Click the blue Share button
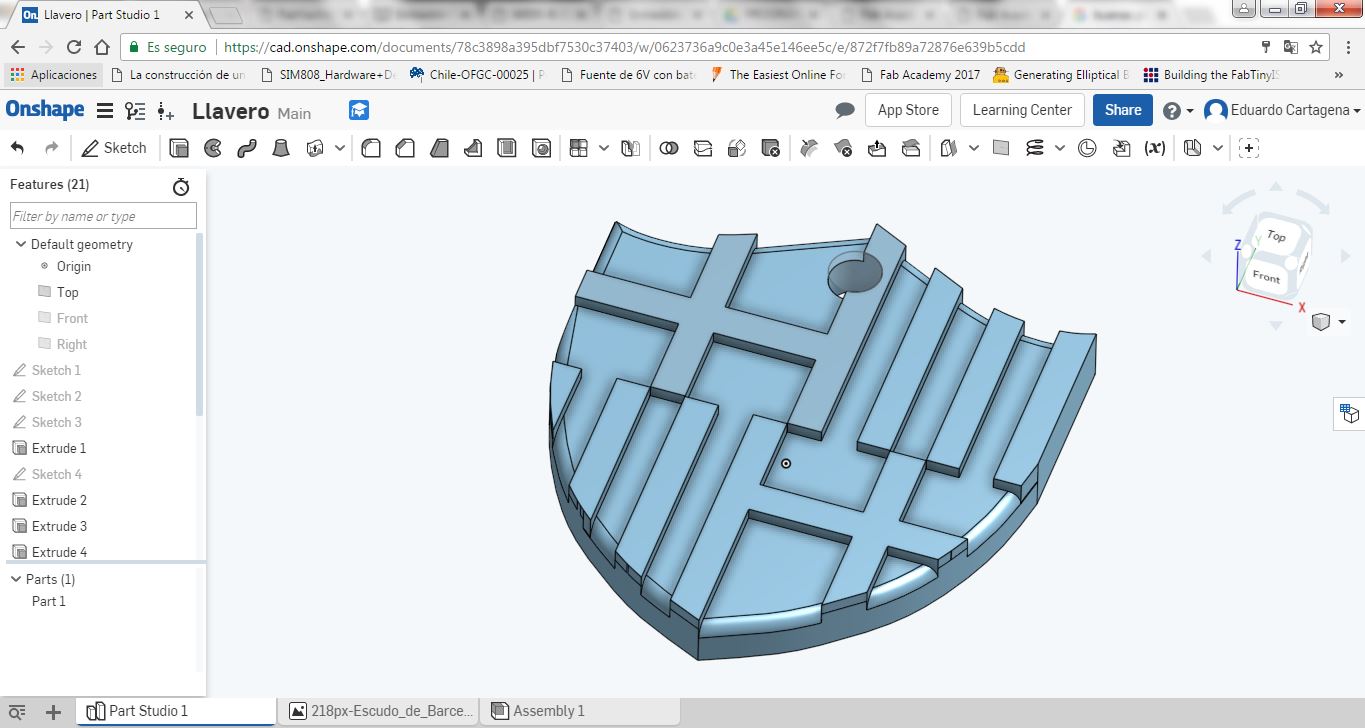Image resolution: width=1365 pixels, height=728 pixels. click(1123, 110)
